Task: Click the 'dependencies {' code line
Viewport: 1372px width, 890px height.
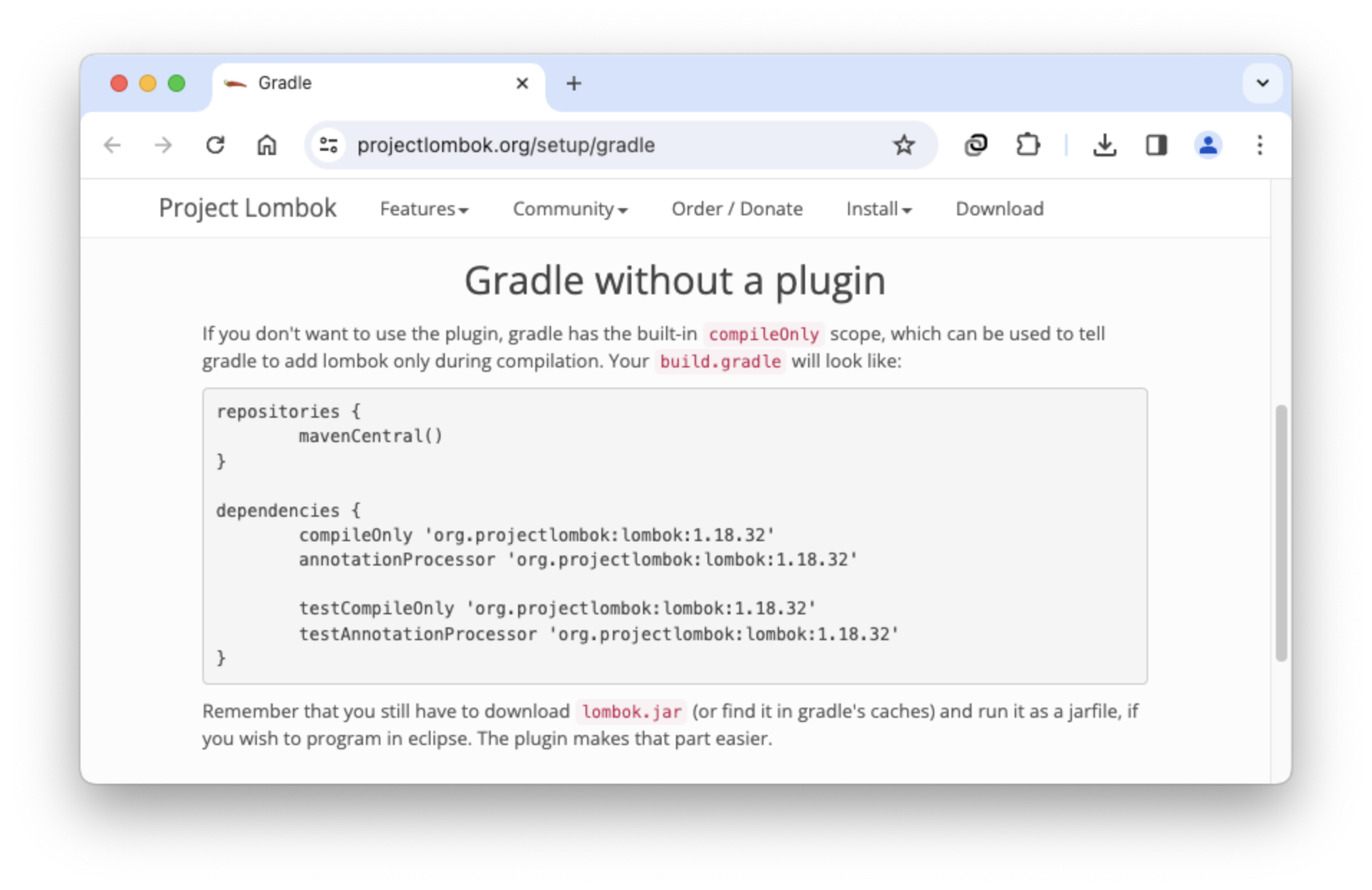Action: pos(288,510)
